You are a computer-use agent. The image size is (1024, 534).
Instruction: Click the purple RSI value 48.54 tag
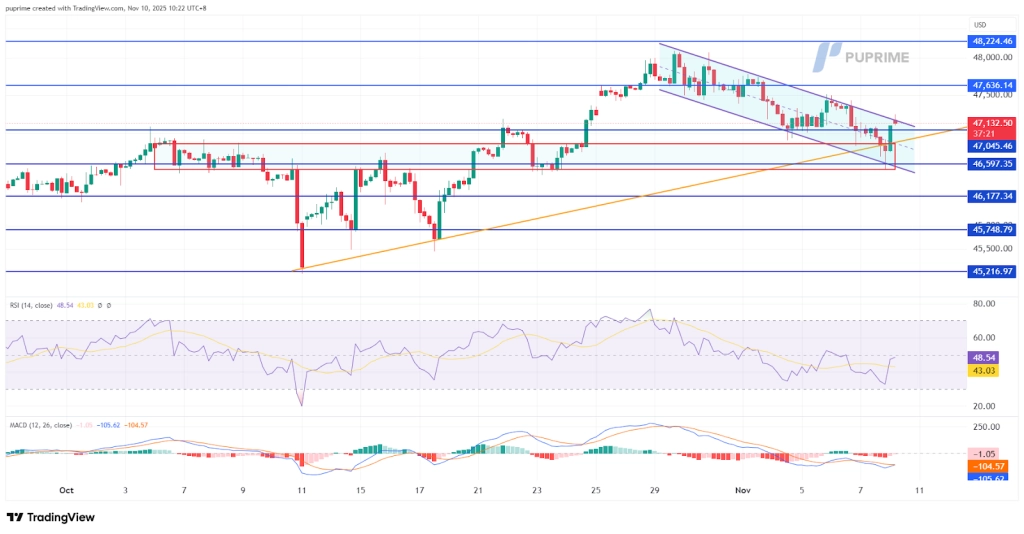[985, 357]
